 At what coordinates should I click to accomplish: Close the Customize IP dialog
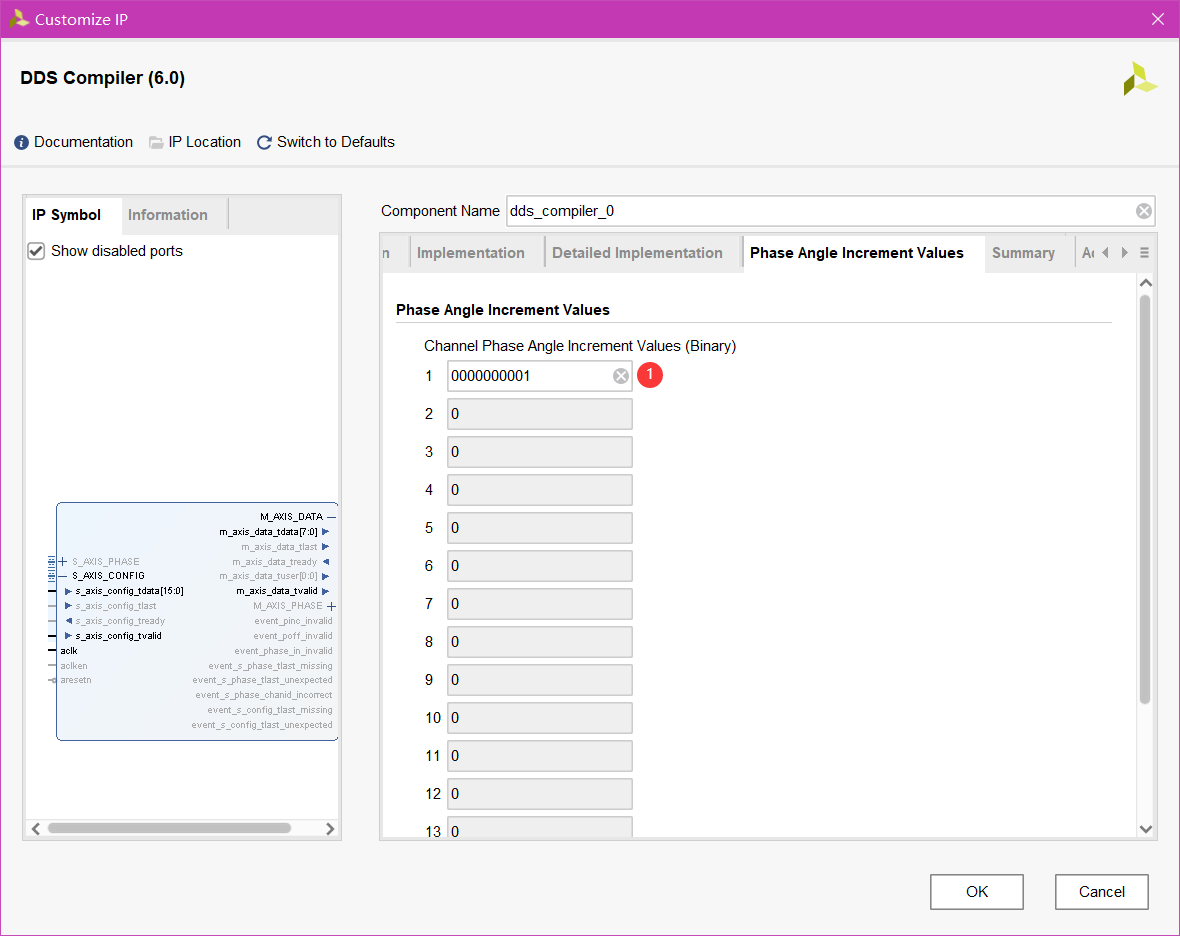(1157, 19)
